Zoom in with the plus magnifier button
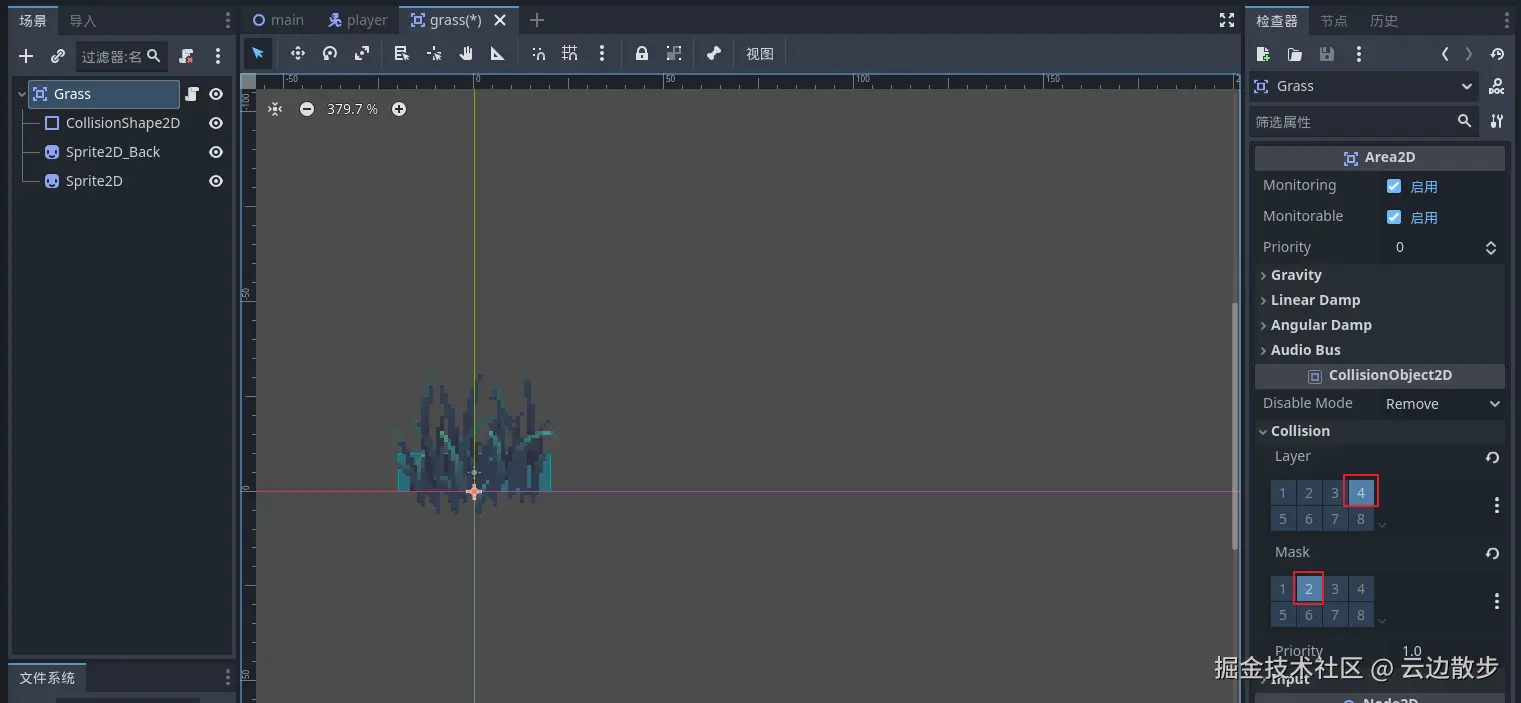Screen dimensions: 1521x703 (x=399, y=109)
